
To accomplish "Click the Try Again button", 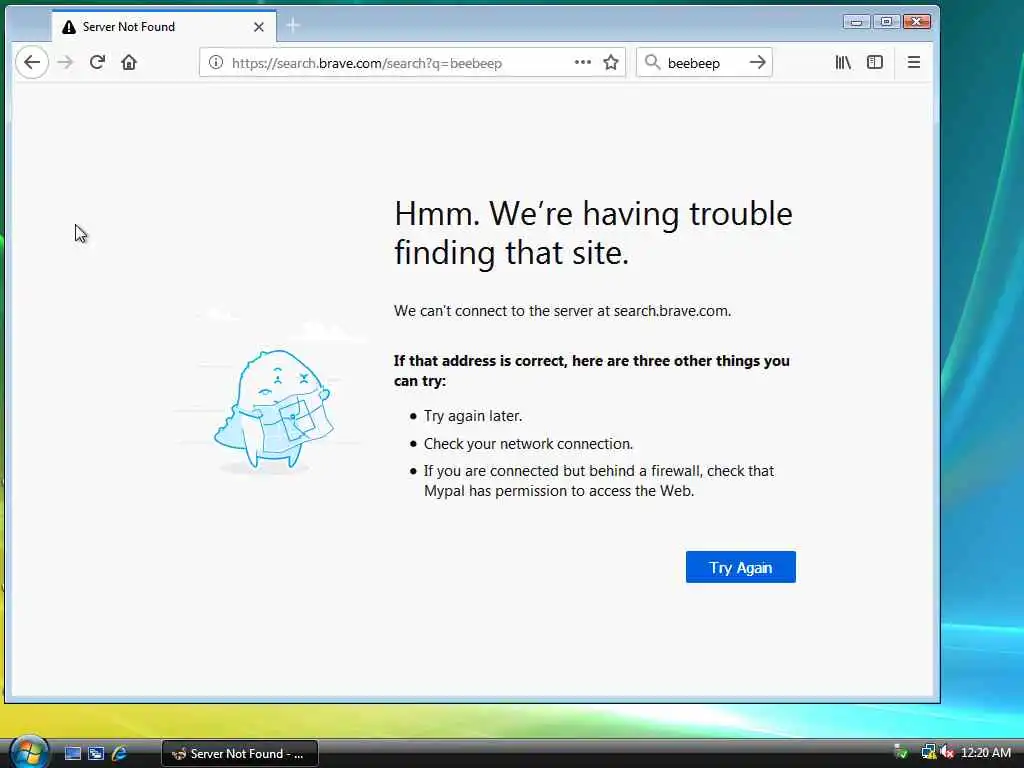I will pyautogui.click(x=741, y=567).
